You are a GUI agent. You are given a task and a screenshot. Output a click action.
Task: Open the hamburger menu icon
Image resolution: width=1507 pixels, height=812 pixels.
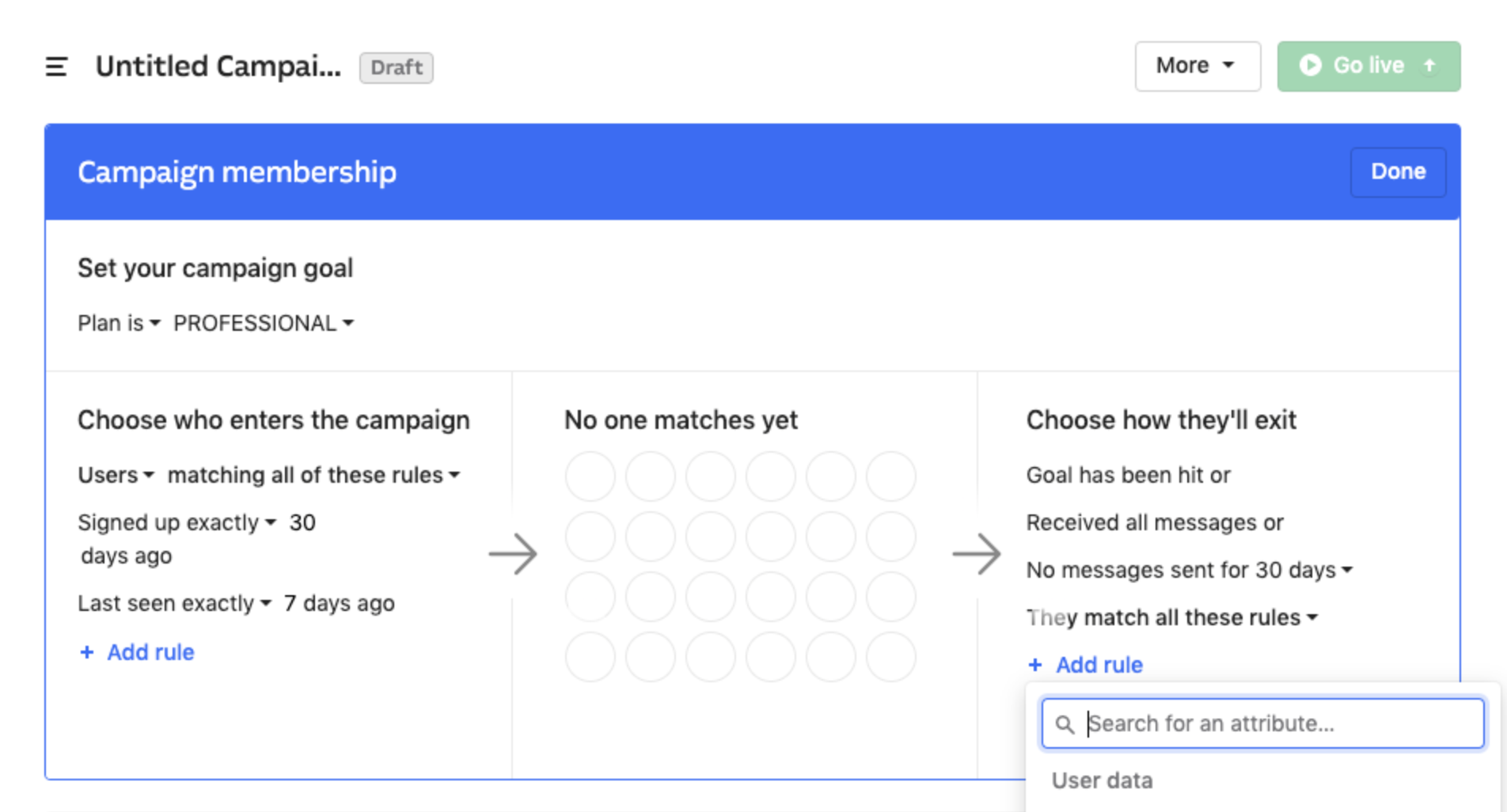pyautogui.click(x=56, y=66)
